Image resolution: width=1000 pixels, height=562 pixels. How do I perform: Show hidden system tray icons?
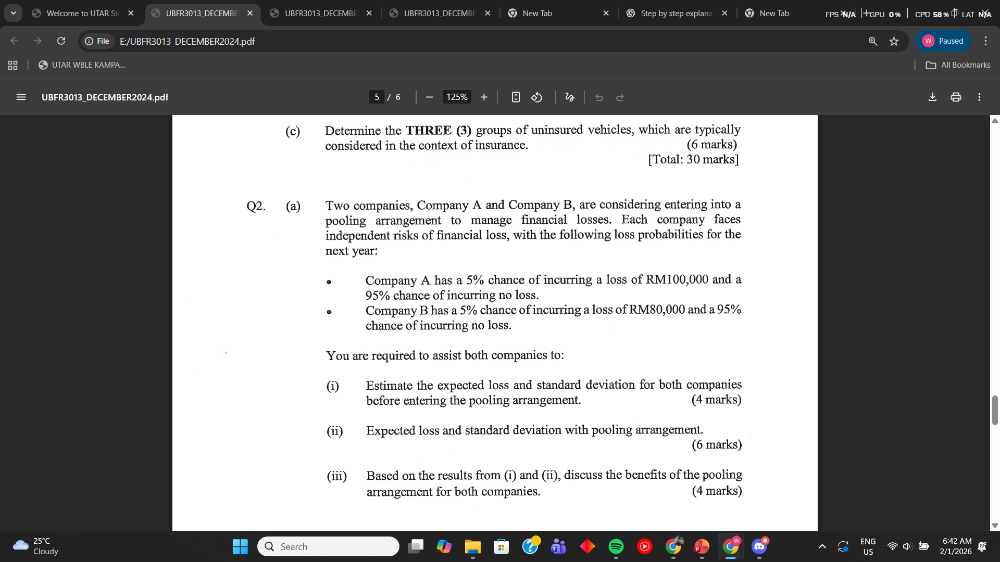pos(822,546)
